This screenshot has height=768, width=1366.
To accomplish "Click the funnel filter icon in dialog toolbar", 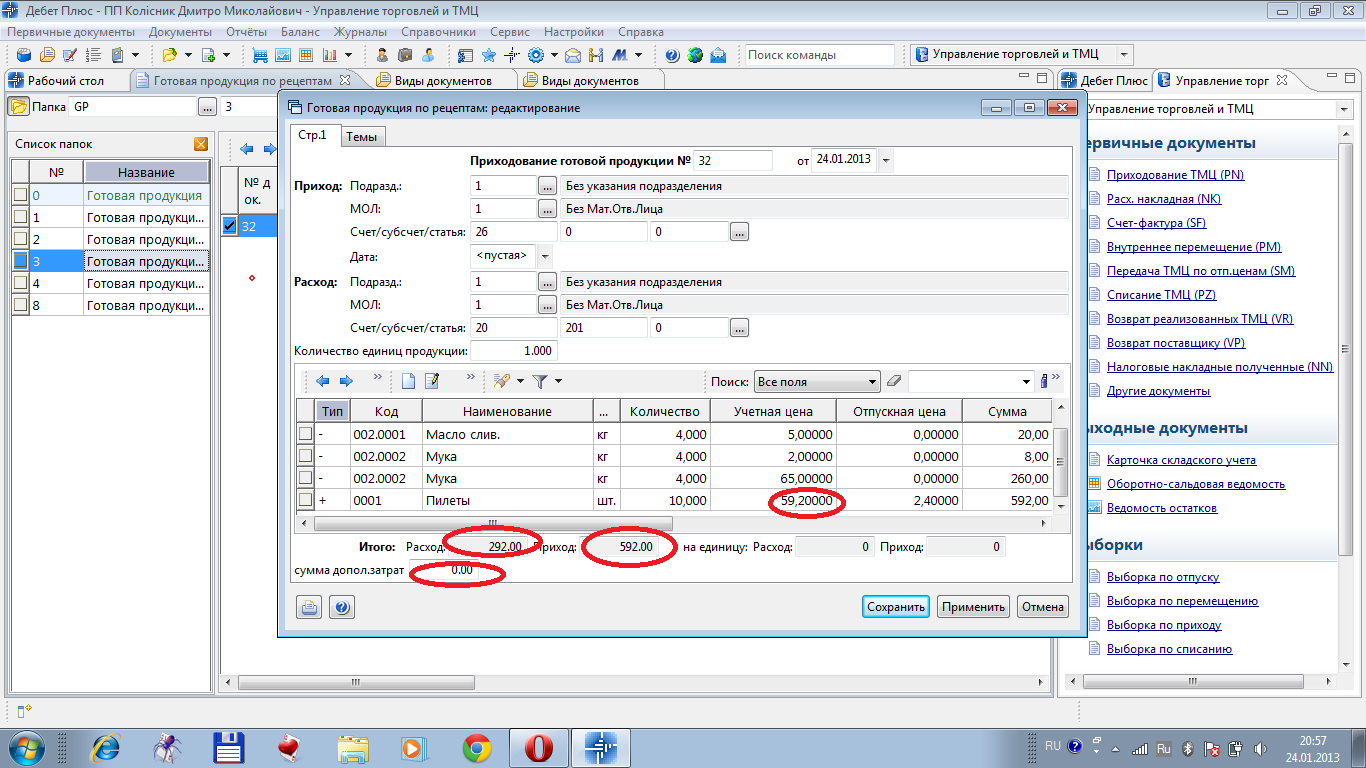I will (540, 381).
